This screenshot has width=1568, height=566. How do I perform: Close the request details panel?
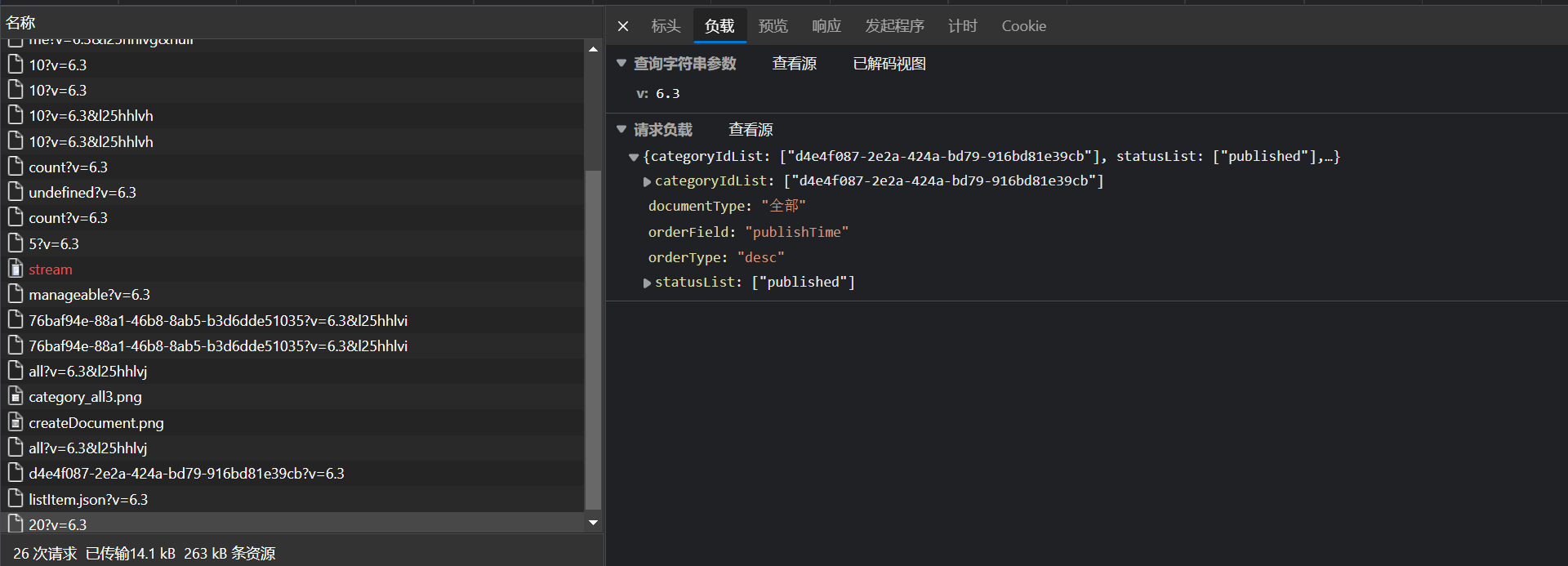click(x=623, y=26)
